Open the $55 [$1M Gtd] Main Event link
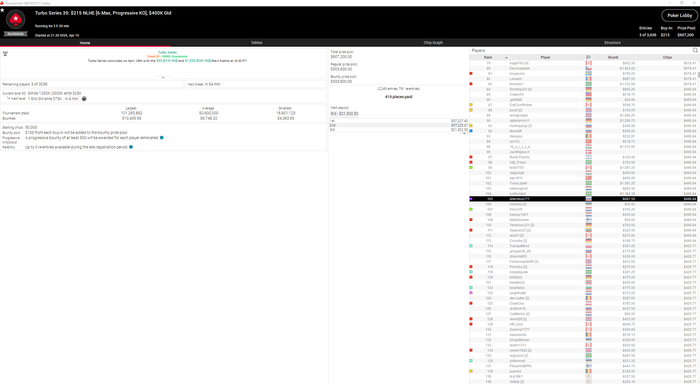This screenshot has width=700, height=384. 167,61
